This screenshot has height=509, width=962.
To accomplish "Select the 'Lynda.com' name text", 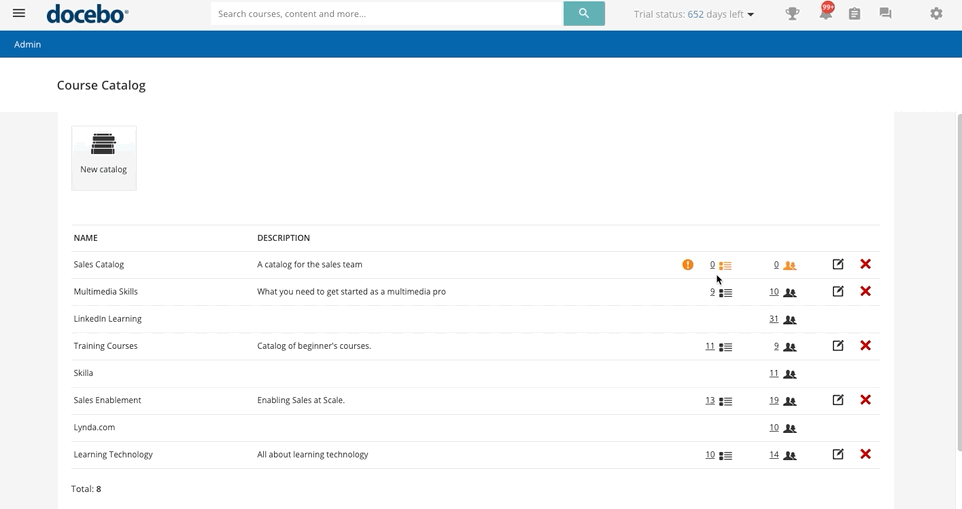I will [94, 427].
